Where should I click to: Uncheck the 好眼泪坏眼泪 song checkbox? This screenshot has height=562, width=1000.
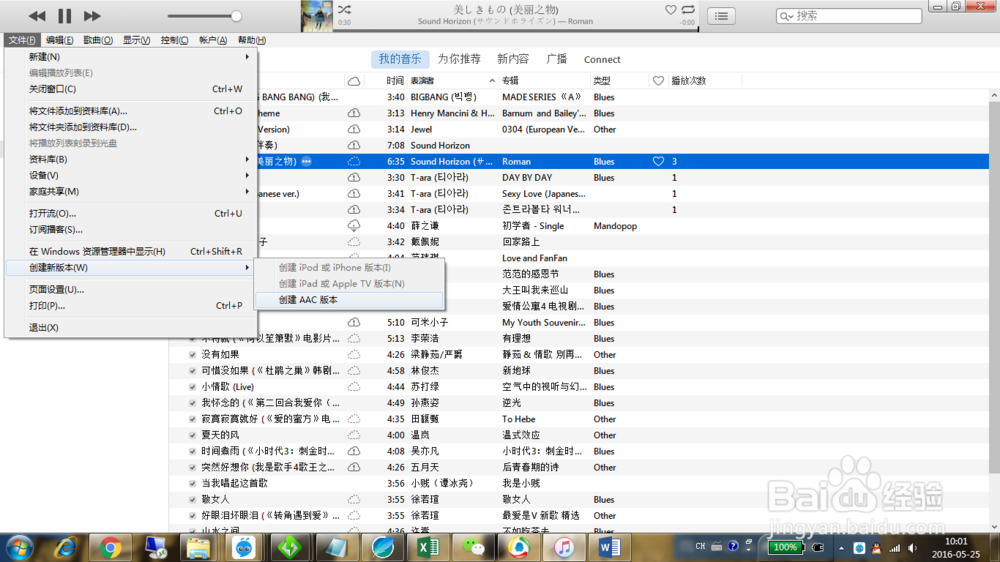(x=193, y=515)
